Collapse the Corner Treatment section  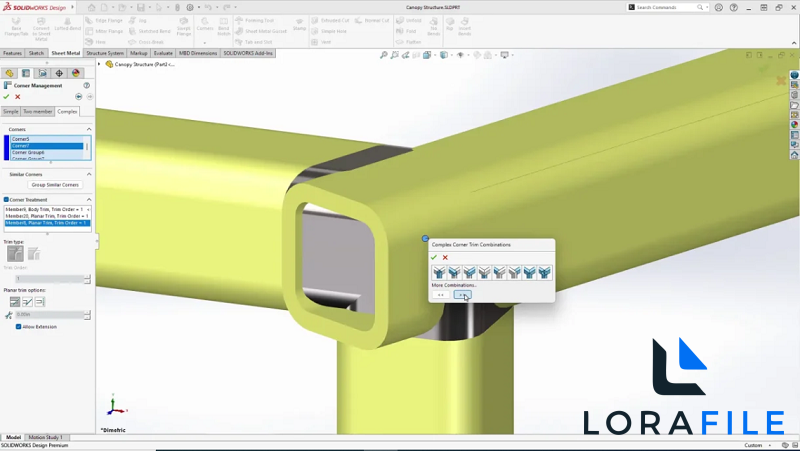[x=89, y=199]
